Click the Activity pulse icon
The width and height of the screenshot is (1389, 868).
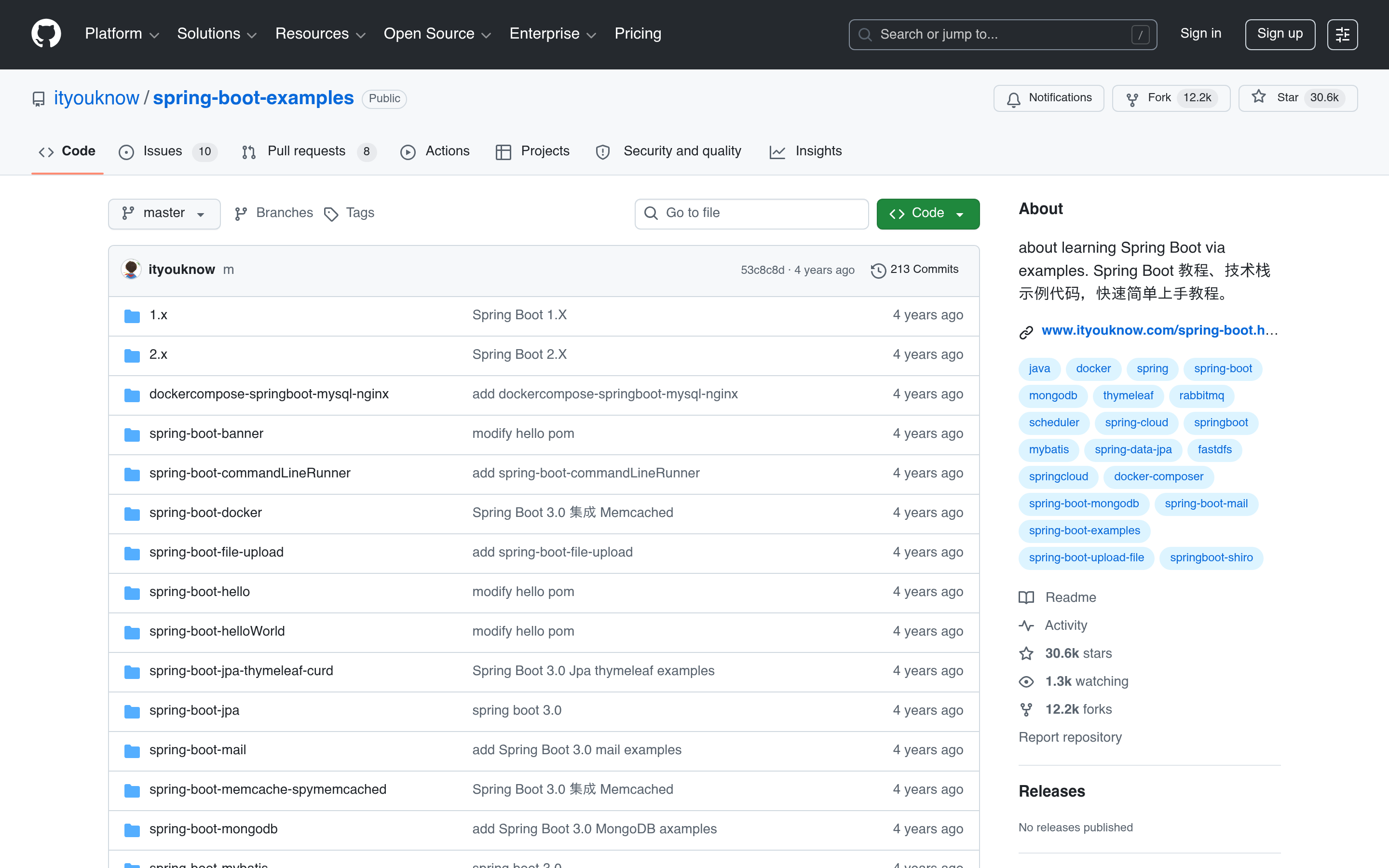(1026, 626)
